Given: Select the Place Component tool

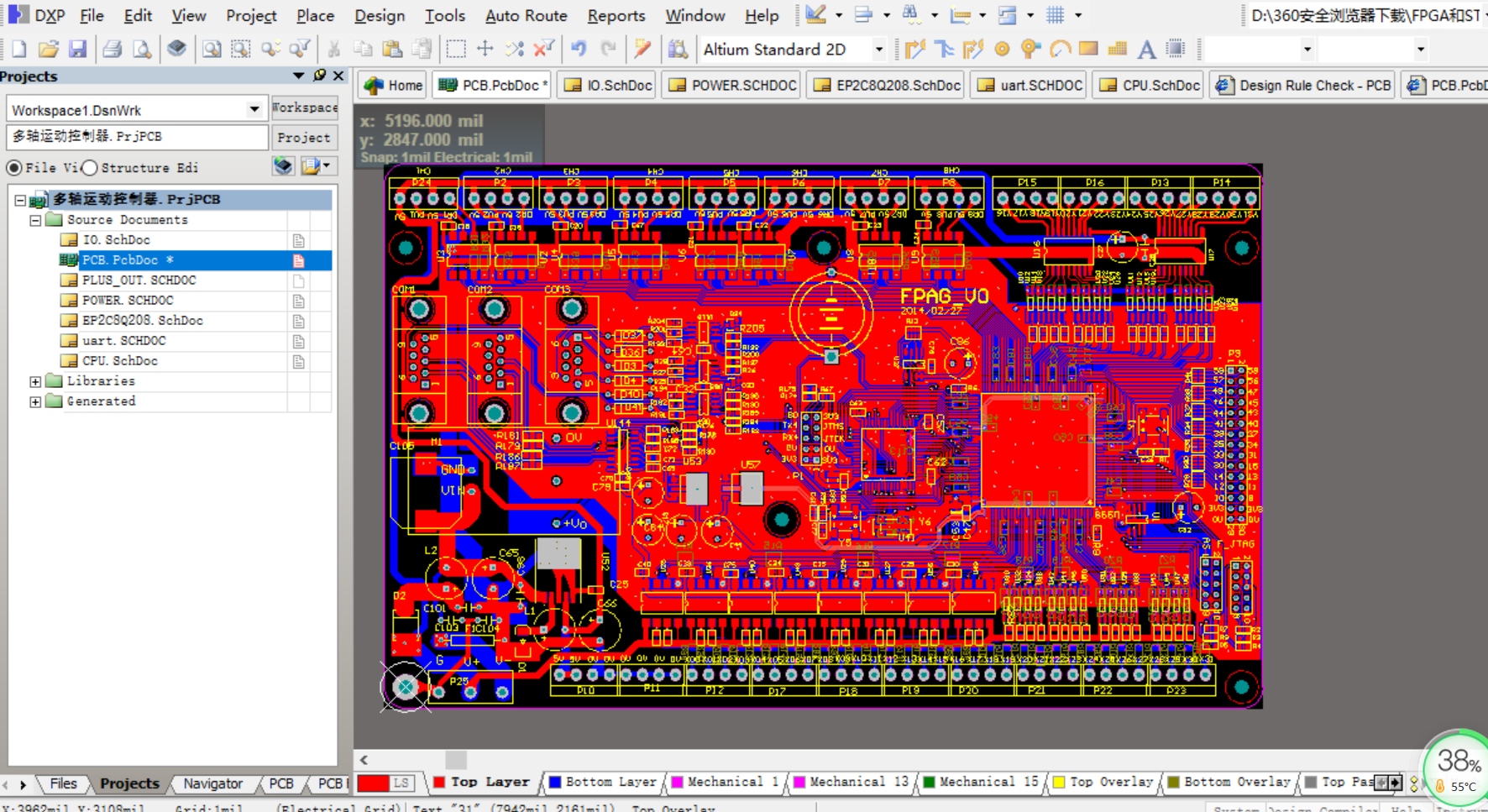Looking at the screenshot, I should click(1176, 50).
